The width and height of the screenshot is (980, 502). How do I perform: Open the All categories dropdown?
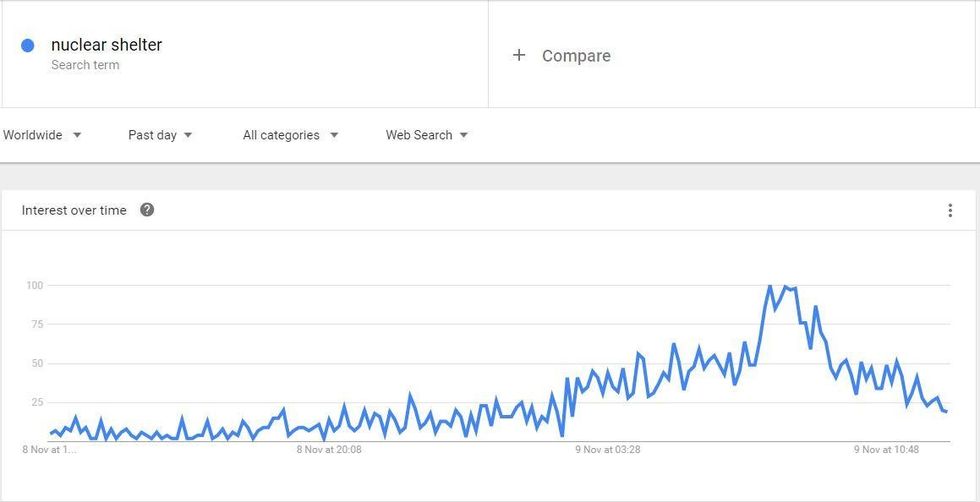pyautogui.click(x=291, y=135)
